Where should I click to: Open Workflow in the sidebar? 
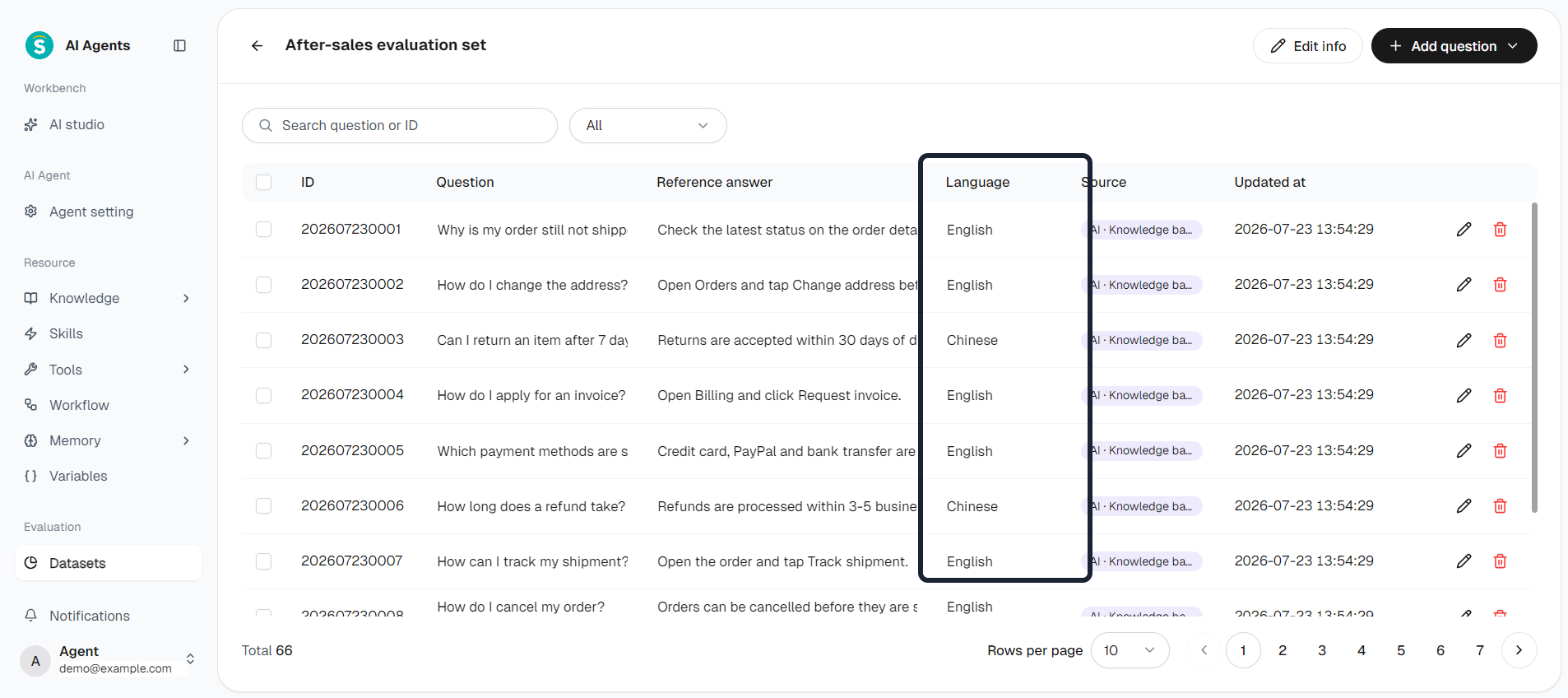pos(108,405)
